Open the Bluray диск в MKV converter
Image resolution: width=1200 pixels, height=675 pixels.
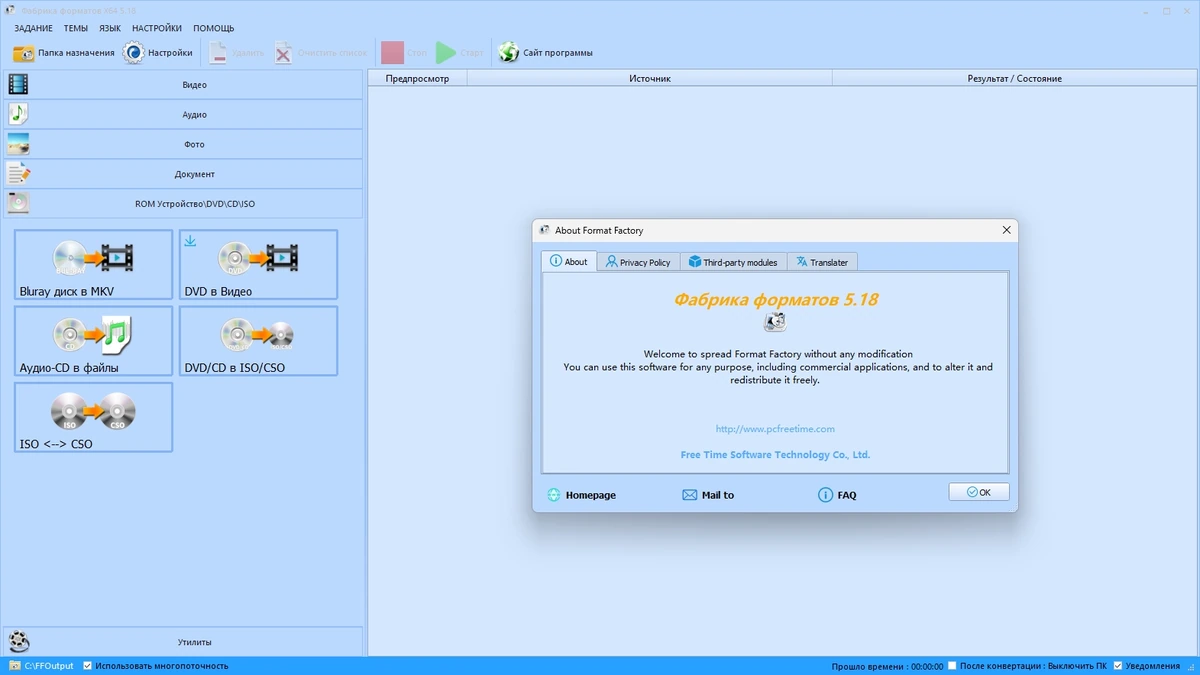pos(93,264)
